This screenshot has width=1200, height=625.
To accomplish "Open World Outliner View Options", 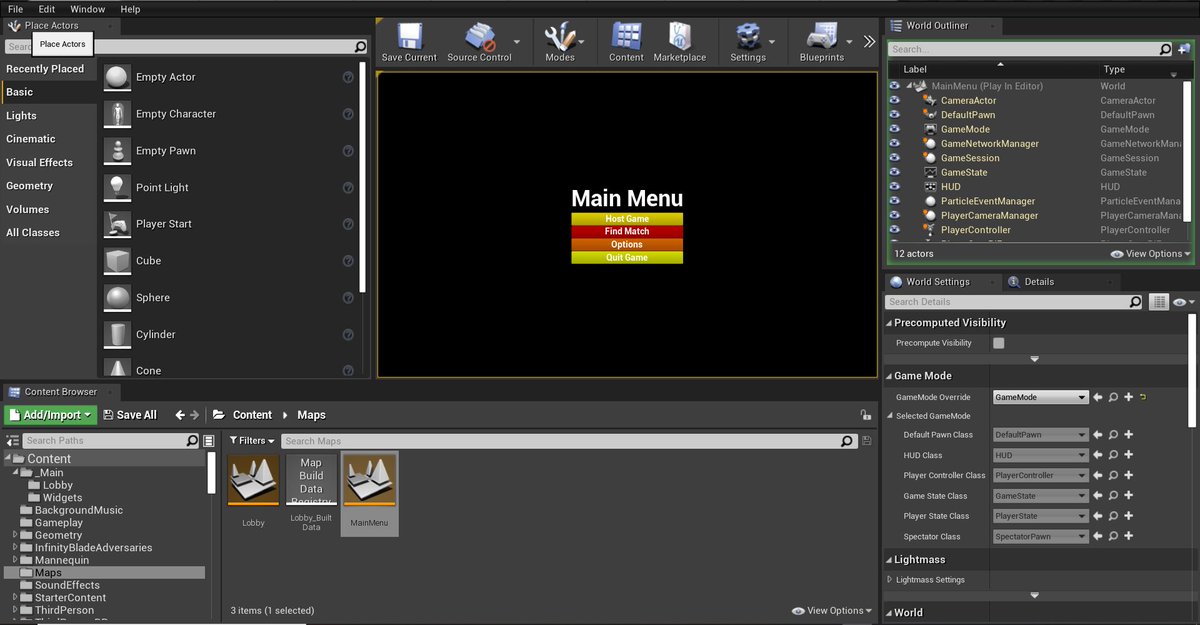I will [x=1151, y=254].
